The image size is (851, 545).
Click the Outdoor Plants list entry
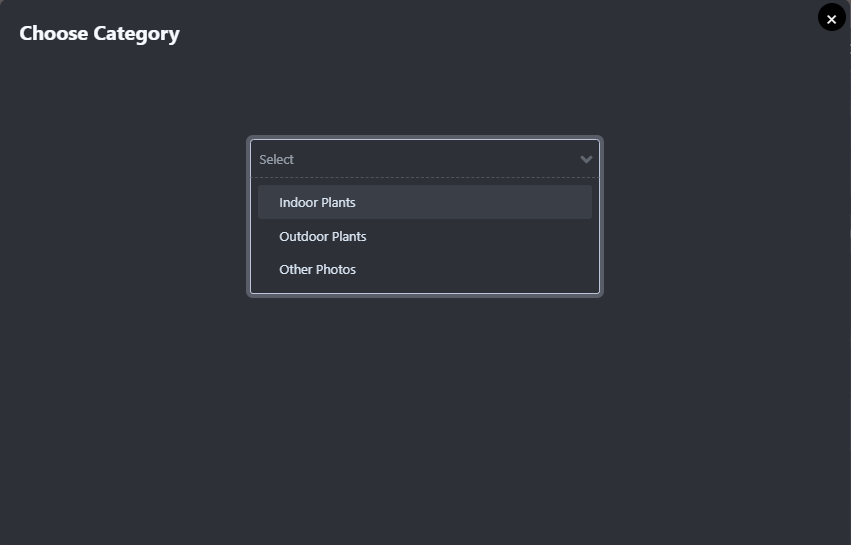coord(322,237)
